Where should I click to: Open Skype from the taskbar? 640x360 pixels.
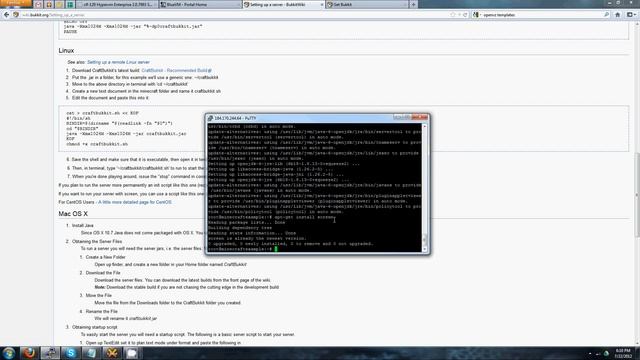pyautogui.click(x=71, y=353)
